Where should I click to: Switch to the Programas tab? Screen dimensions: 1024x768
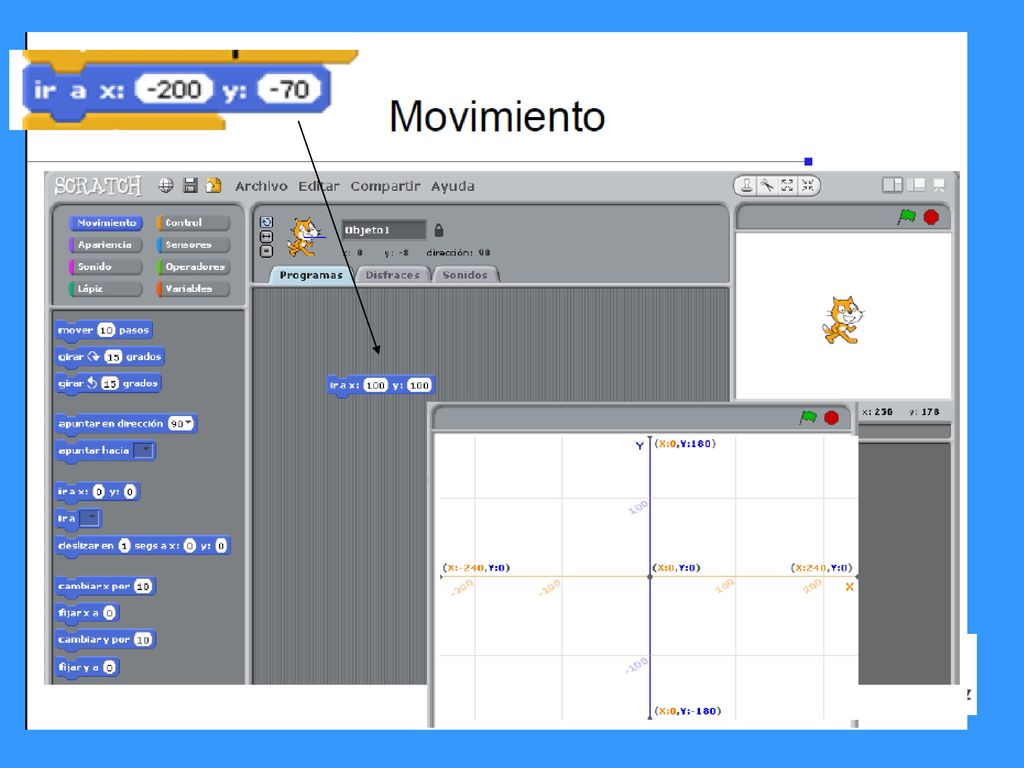click(x=311, y=275)
